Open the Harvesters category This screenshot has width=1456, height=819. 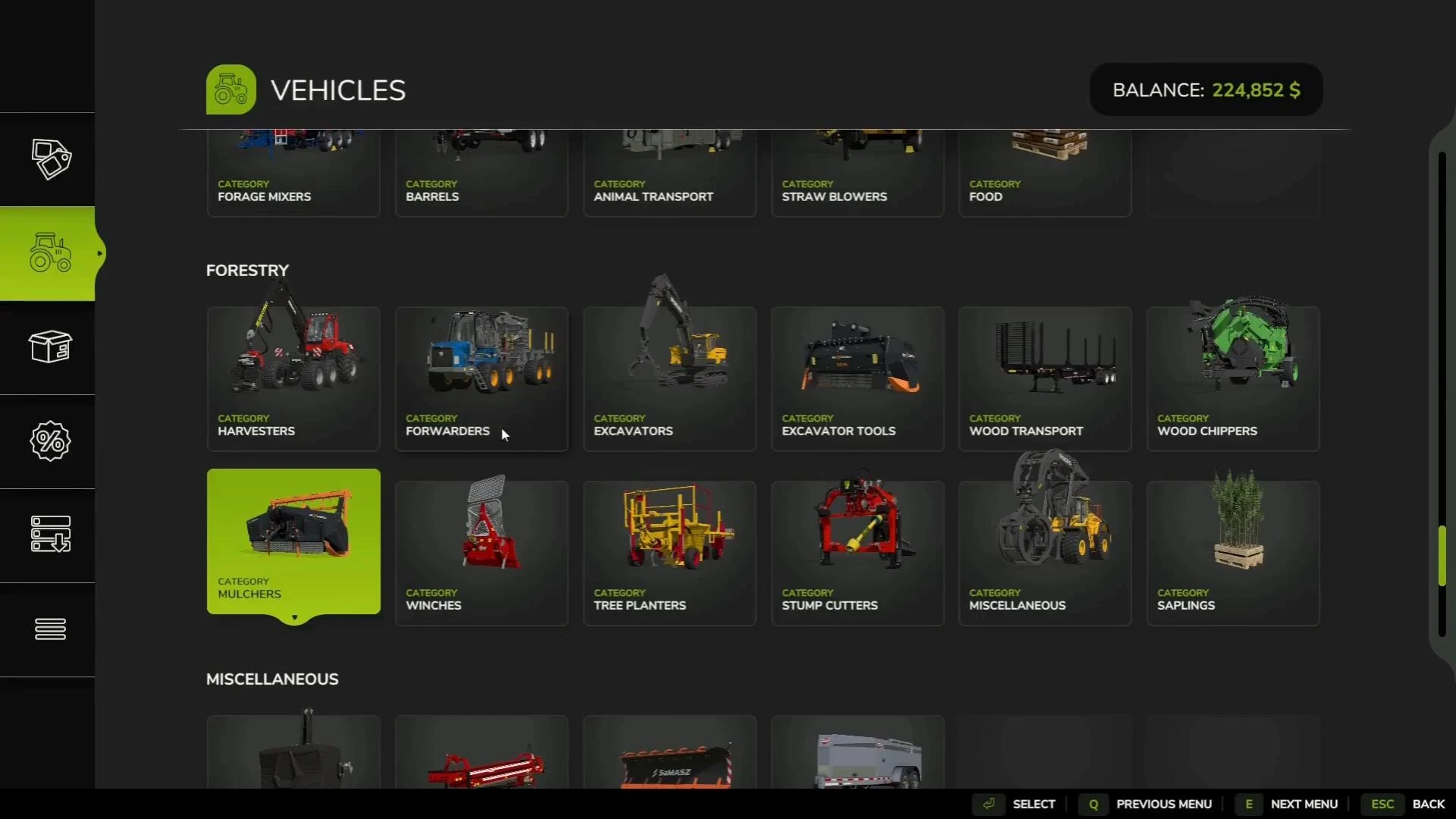pyautogui.click(x=293, y=379)
